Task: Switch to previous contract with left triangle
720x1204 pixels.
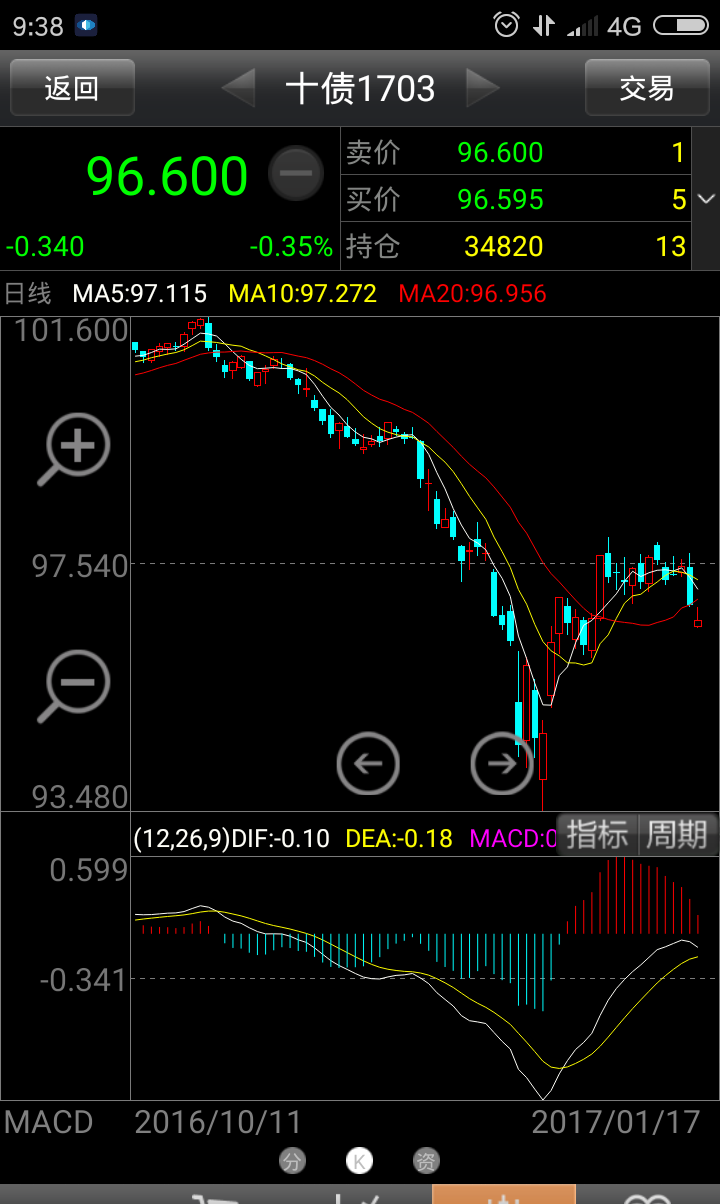Action: coord(238,88)
